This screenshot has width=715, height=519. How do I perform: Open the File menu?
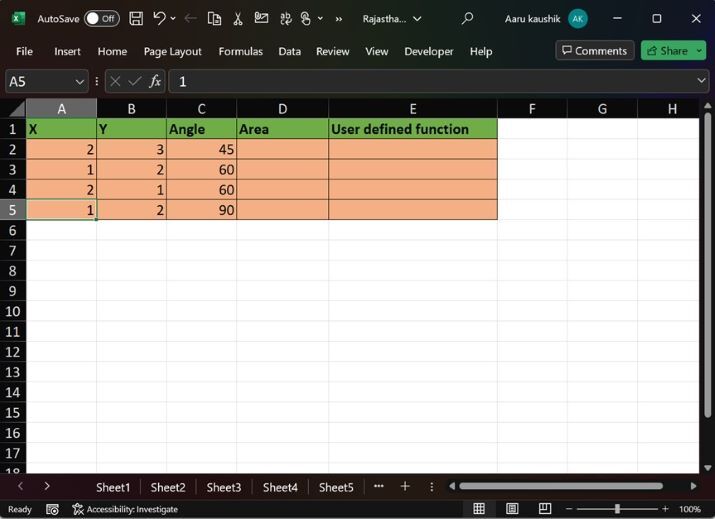click(x=24, y=52)
